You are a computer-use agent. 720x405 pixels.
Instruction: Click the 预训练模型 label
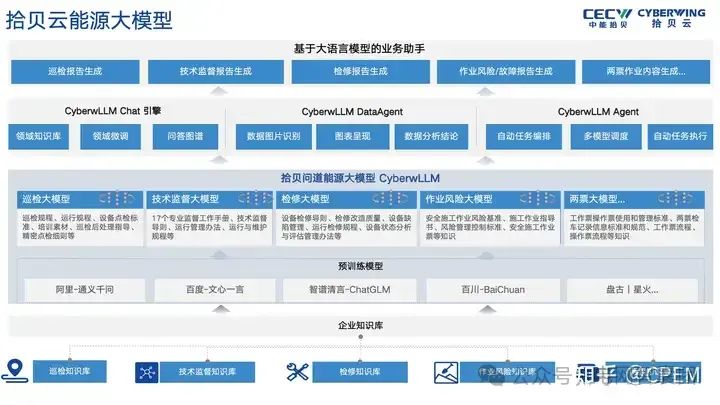(360, 266)
